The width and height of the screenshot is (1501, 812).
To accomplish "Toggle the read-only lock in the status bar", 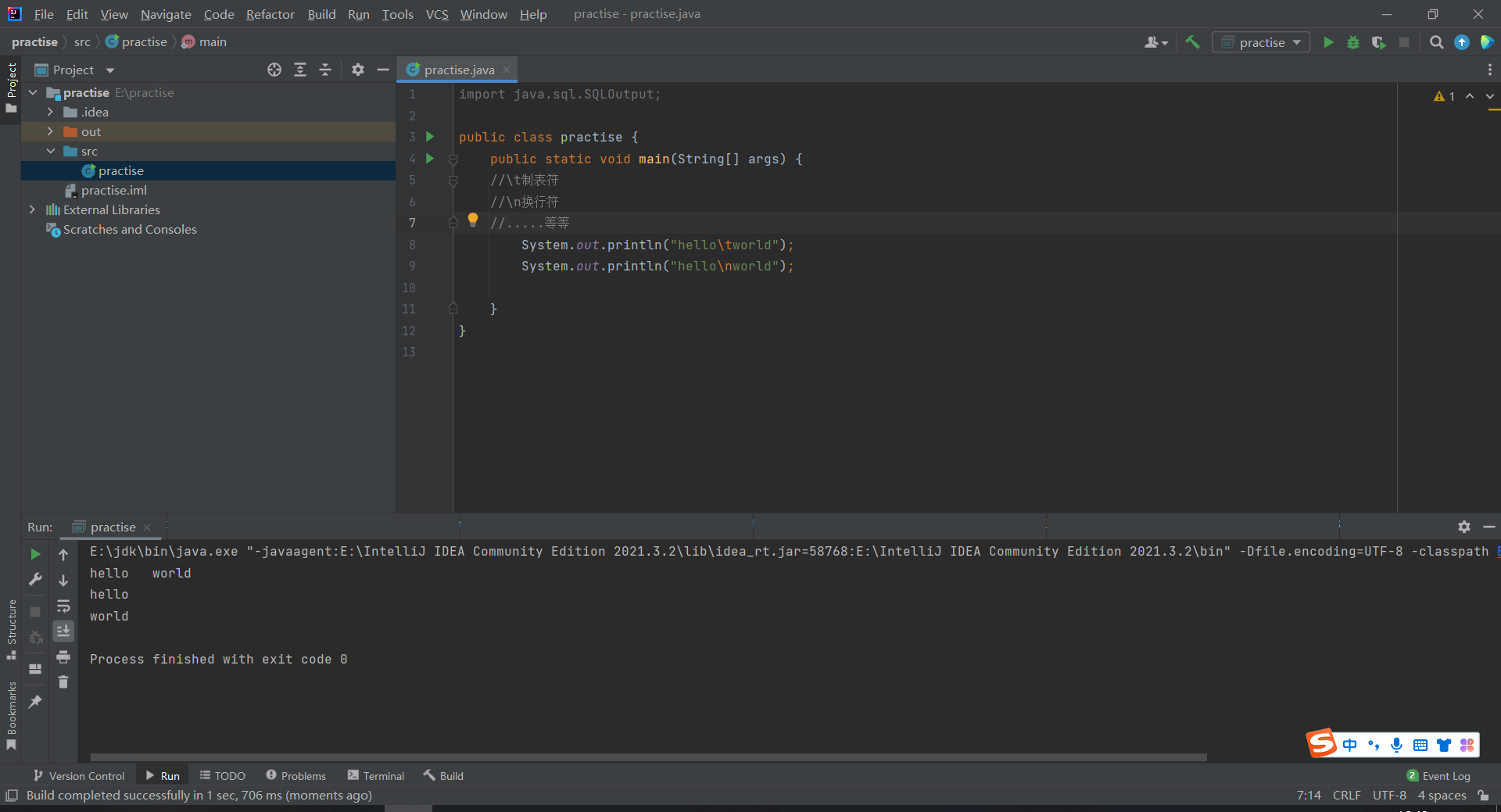I will pyautogui.click(x=1483, y=796).
